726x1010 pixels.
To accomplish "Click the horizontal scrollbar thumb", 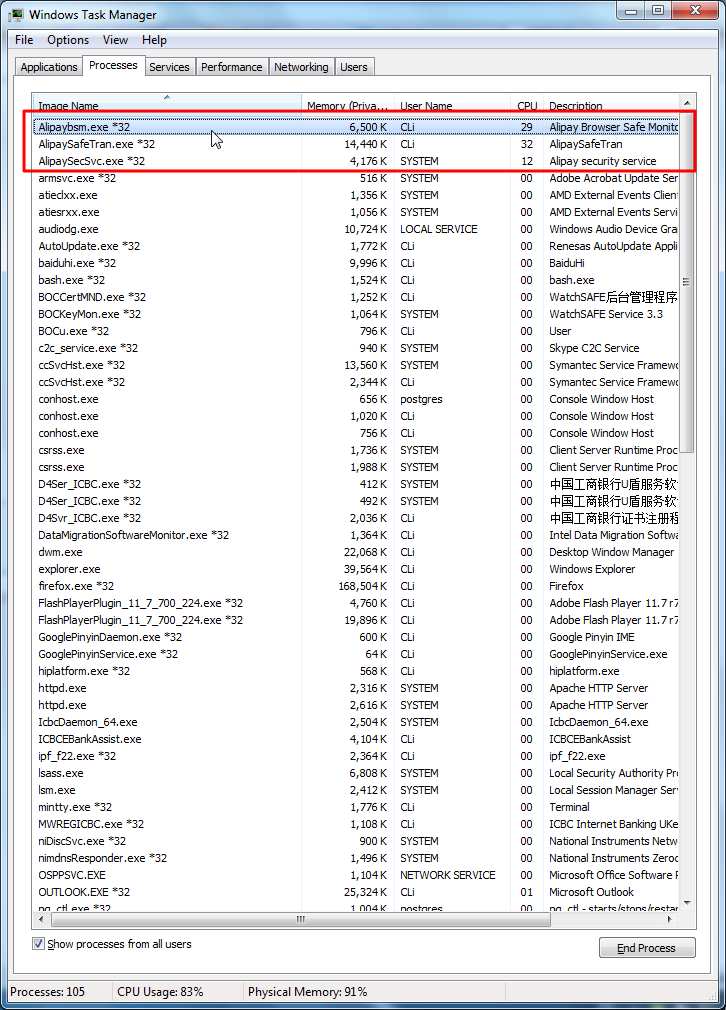I will (x=300, y=919).
